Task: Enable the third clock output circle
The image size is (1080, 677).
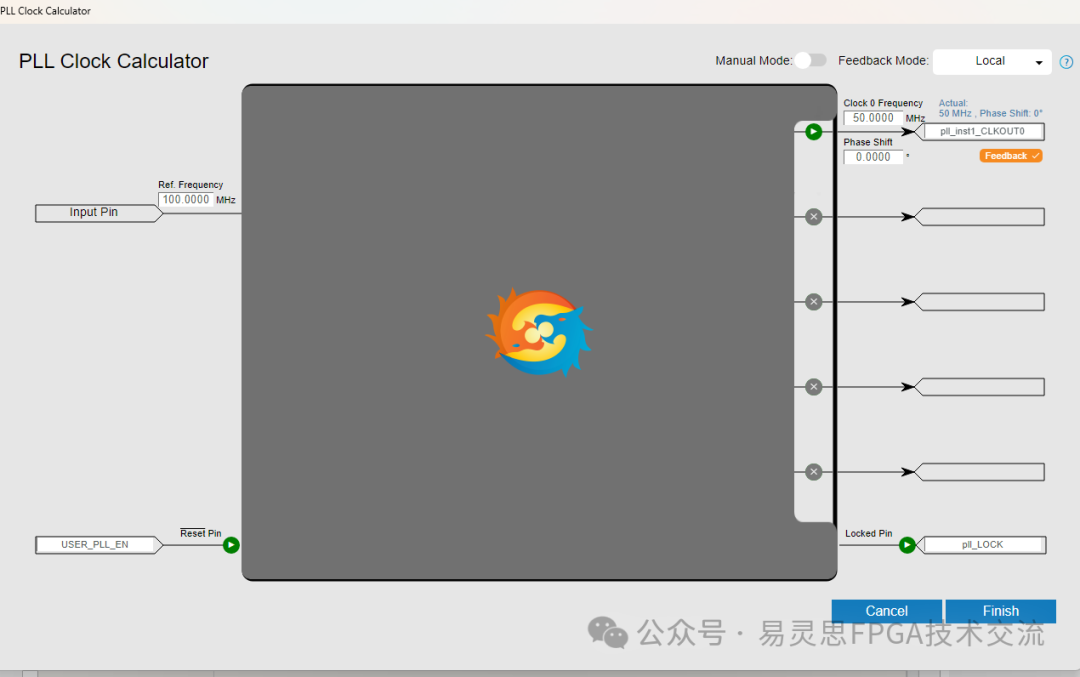Action: click(x=813, y=302)
